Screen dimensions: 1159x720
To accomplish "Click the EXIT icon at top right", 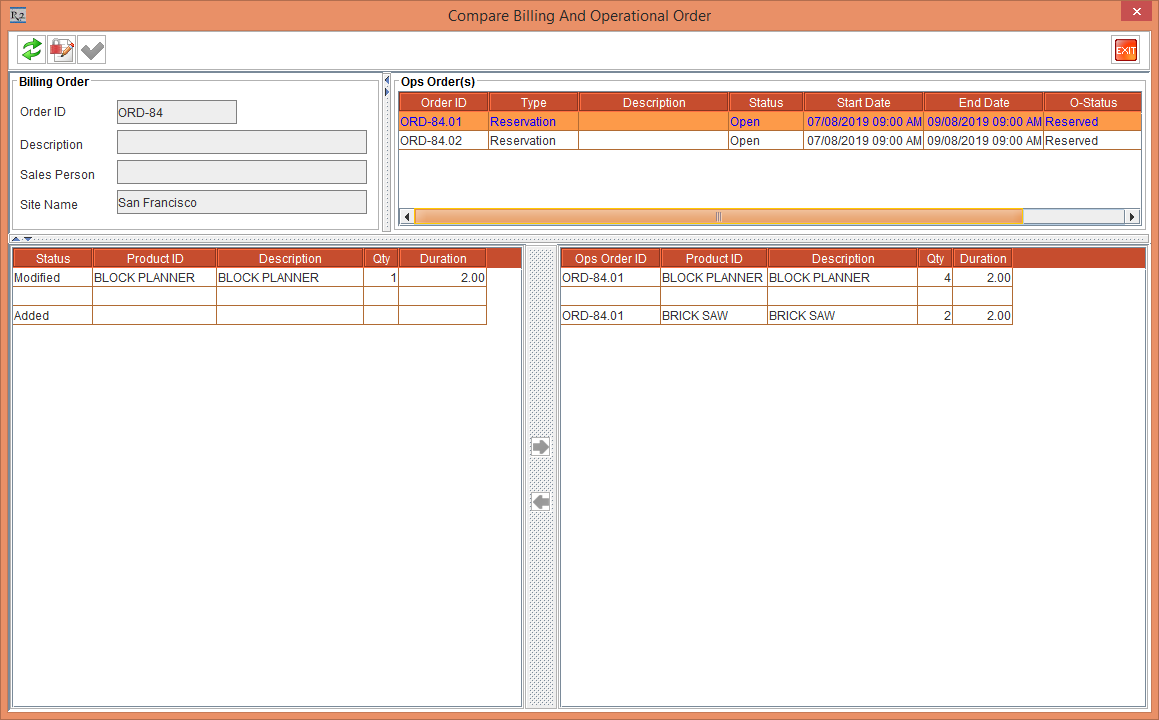I will point(1125,49).
